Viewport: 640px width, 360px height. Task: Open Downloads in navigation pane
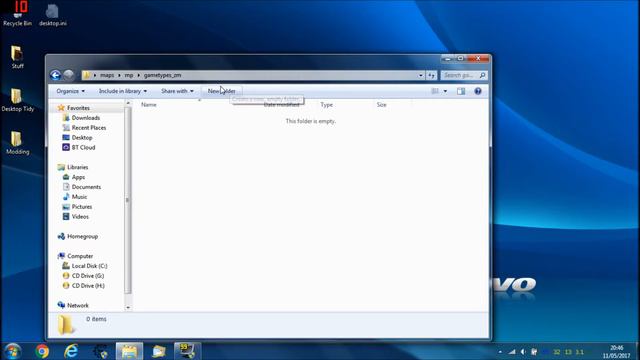point(86,118)
